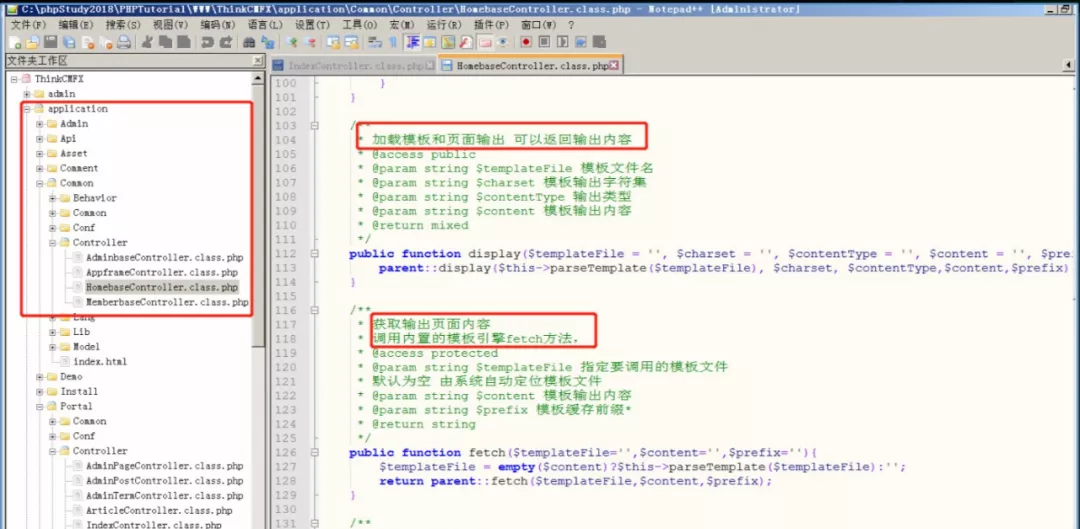The width and height of the screenshot is (1080, 529).
Task: Toggle the fetch function fold marker at line 126
Action: [x=315, y=452]
